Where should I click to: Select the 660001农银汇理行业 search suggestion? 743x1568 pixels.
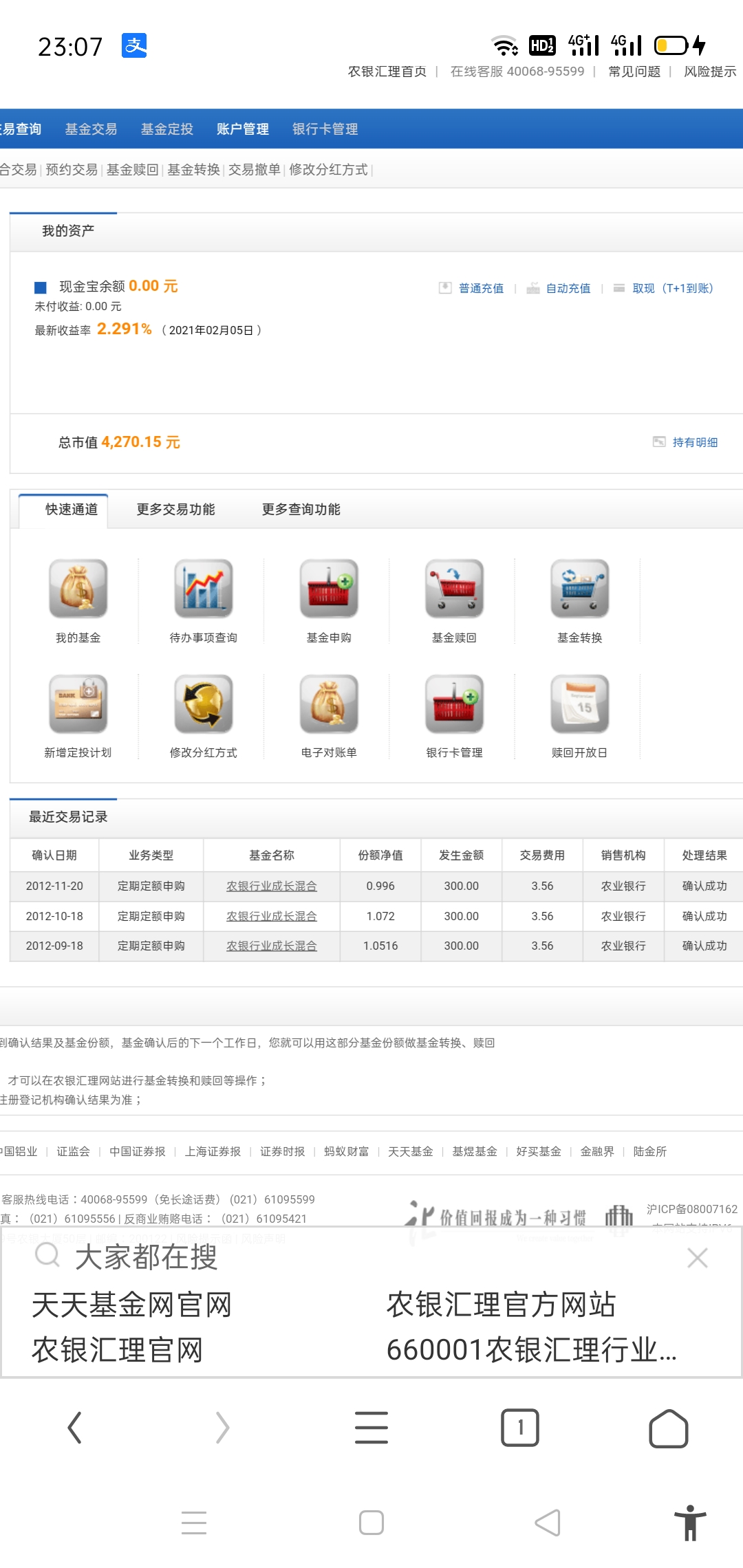(x=532, y=1350)
